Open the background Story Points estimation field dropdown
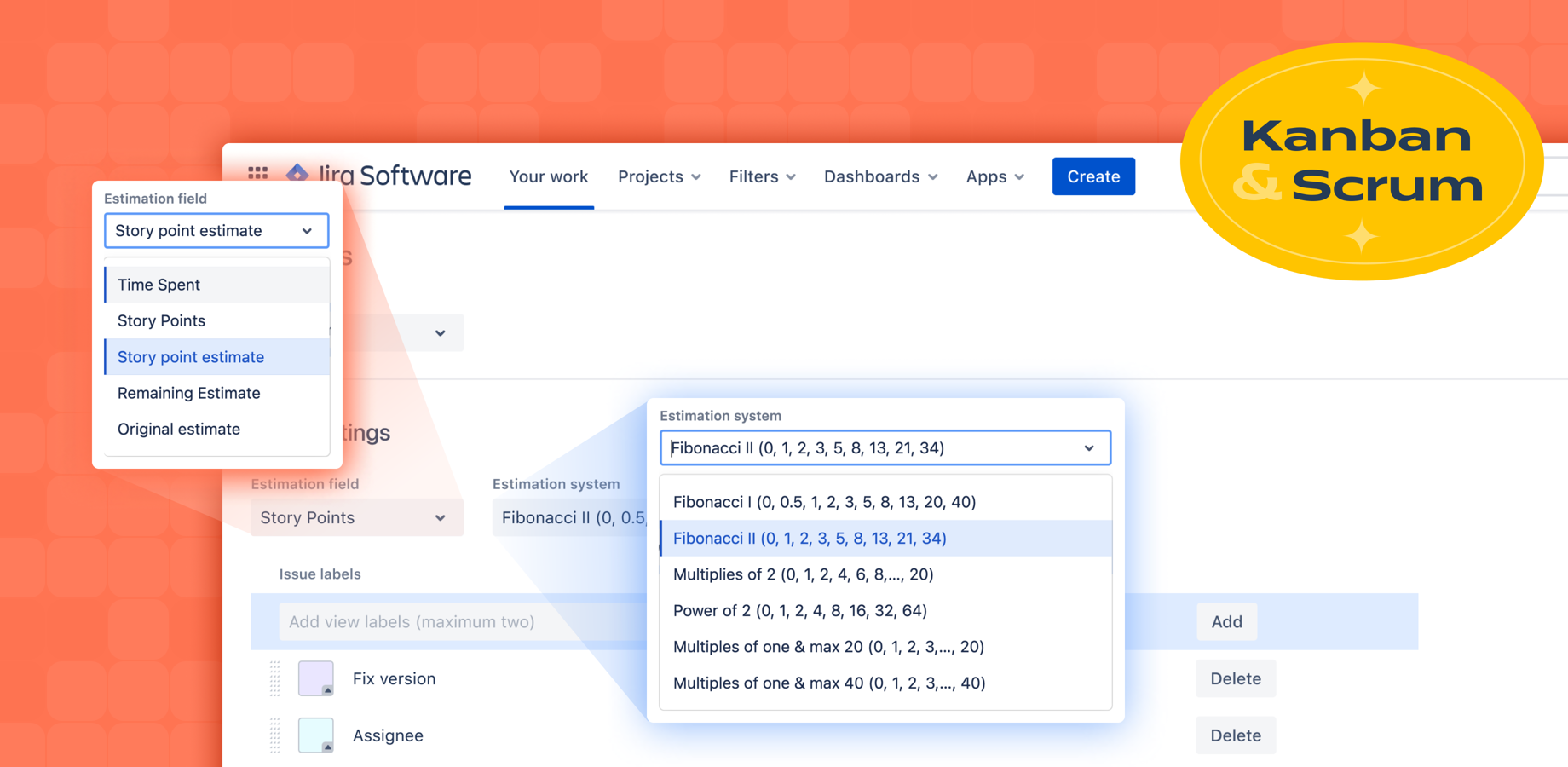Viewport: 1568px width, 767px height. (x=357, y=517)
